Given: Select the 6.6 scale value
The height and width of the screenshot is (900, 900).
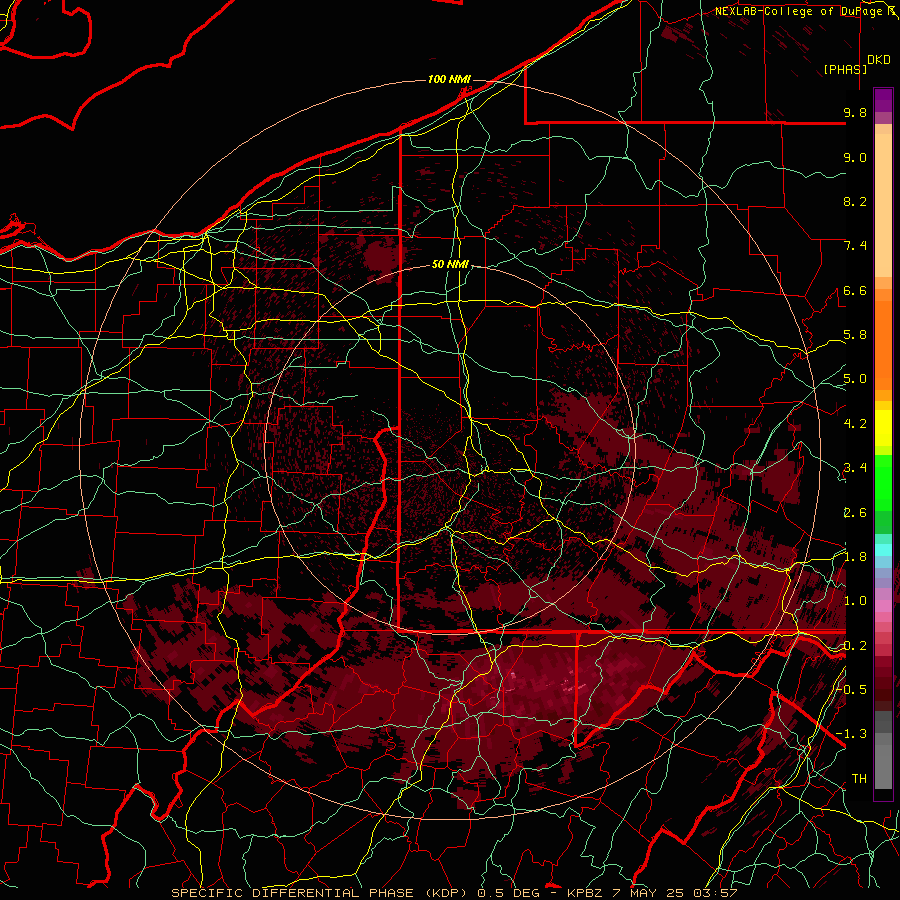Looking at the screenshot, I should coord(855,291).
